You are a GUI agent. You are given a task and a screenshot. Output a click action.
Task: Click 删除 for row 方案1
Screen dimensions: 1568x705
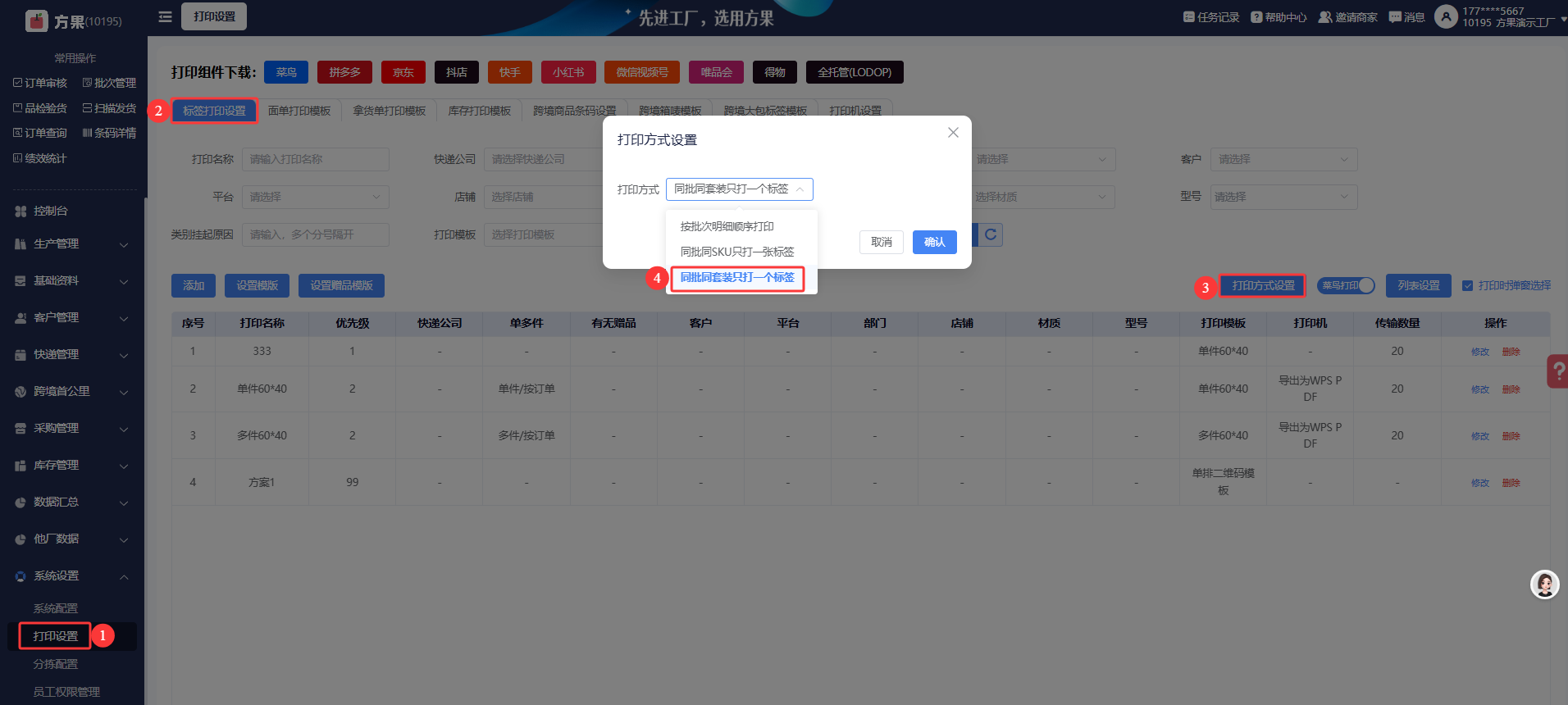(1511, 483)
